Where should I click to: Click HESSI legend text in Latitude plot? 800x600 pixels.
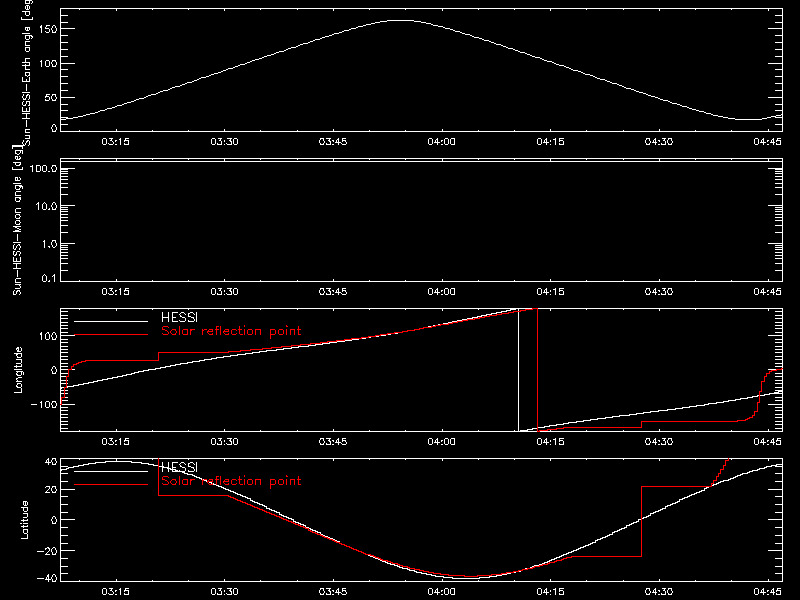(x=179, y=467)
